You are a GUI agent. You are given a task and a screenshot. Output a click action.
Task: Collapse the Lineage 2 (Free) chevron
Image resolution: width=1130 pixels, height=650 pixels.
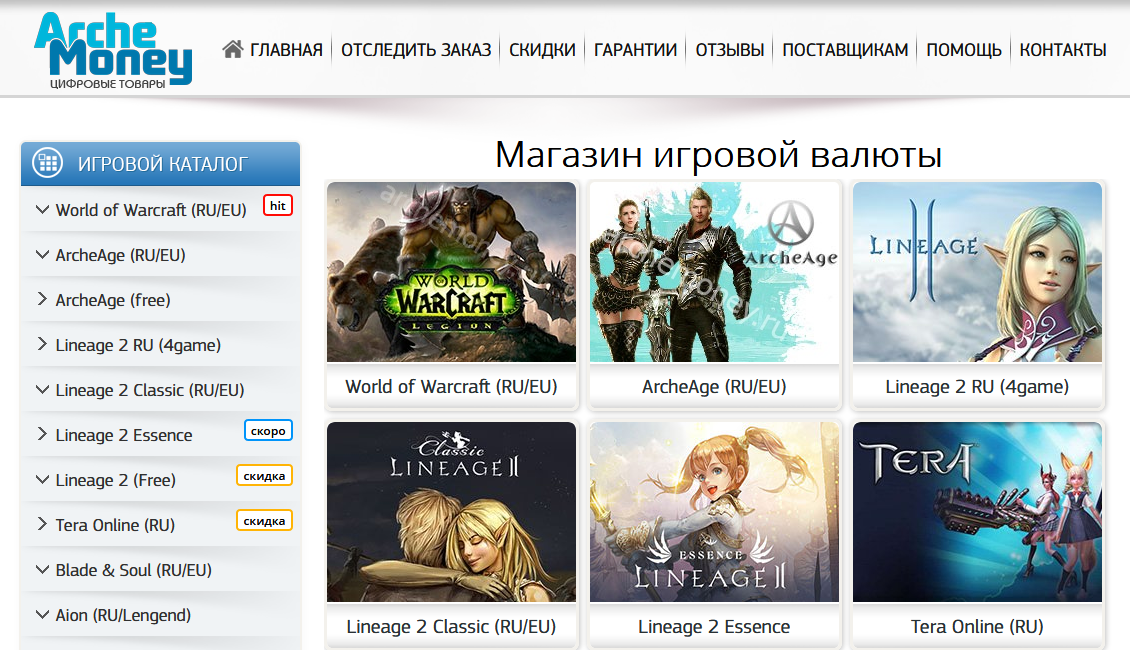43,480
